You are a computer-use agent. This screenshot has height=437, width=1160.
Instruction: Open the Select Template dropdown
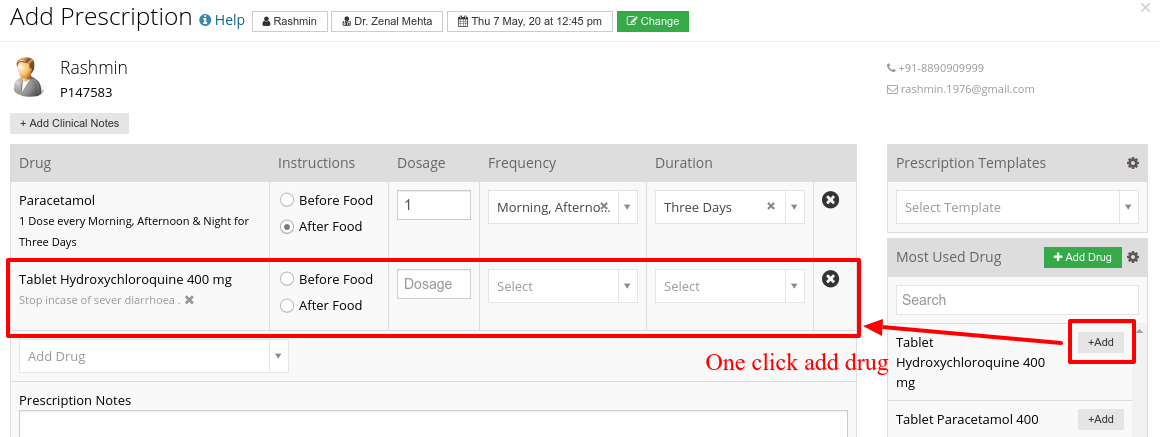coord(1017,208)
